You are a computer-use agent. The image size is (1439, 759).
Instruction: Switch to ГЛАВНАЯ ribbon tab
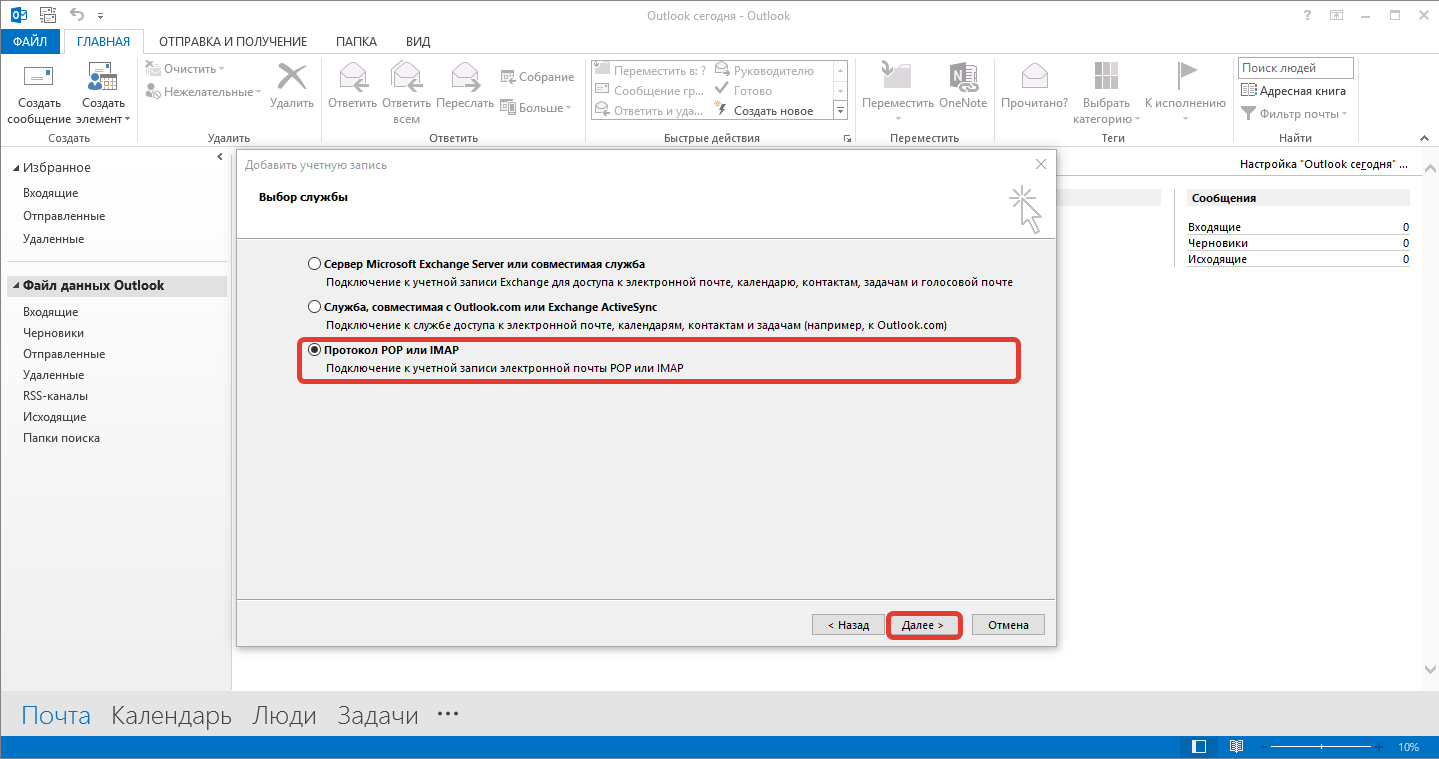(104, 42)
